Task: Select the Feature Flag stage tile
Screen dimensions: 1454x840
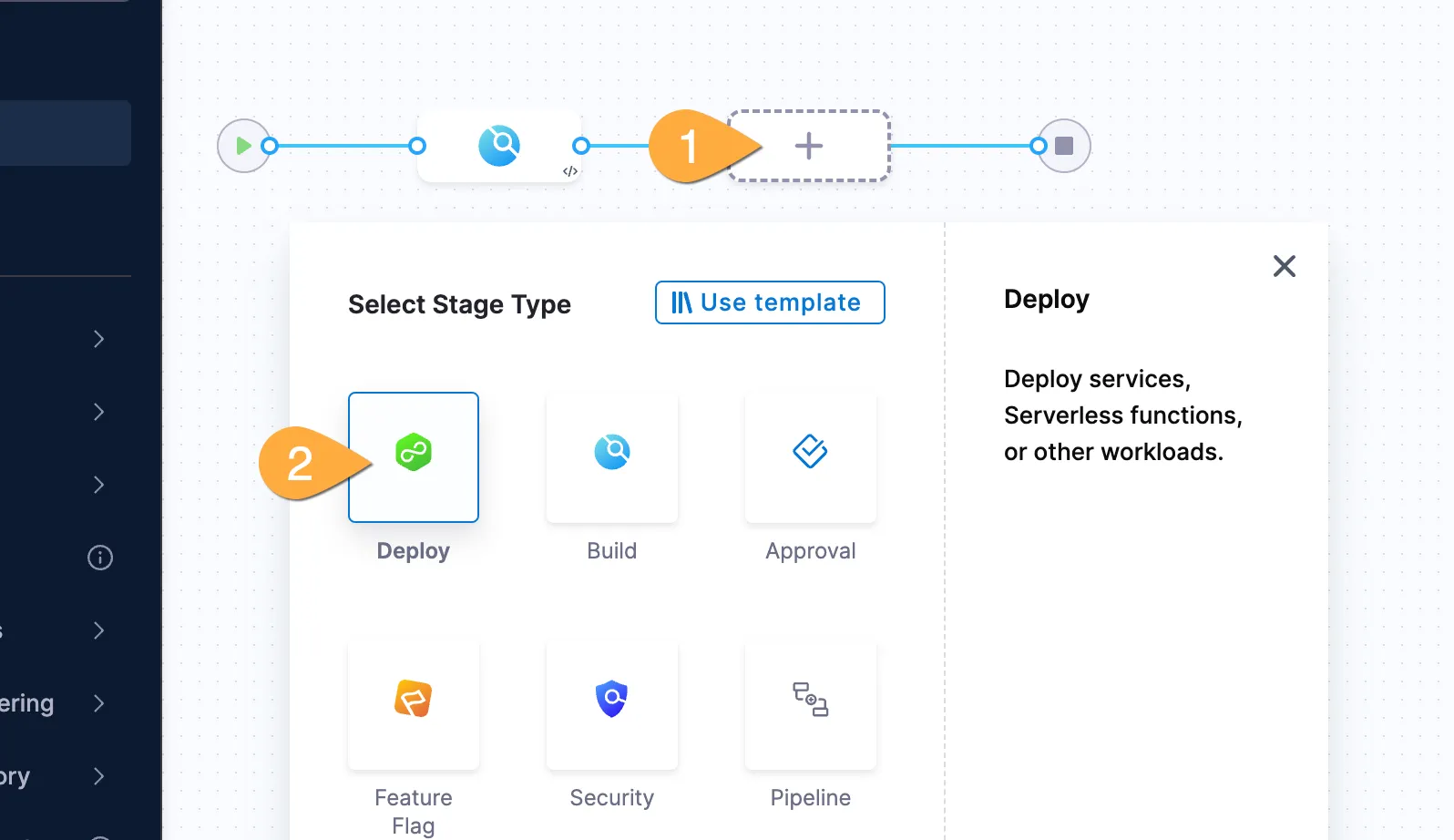Action: pyautogui.click(x=414, y=704)
